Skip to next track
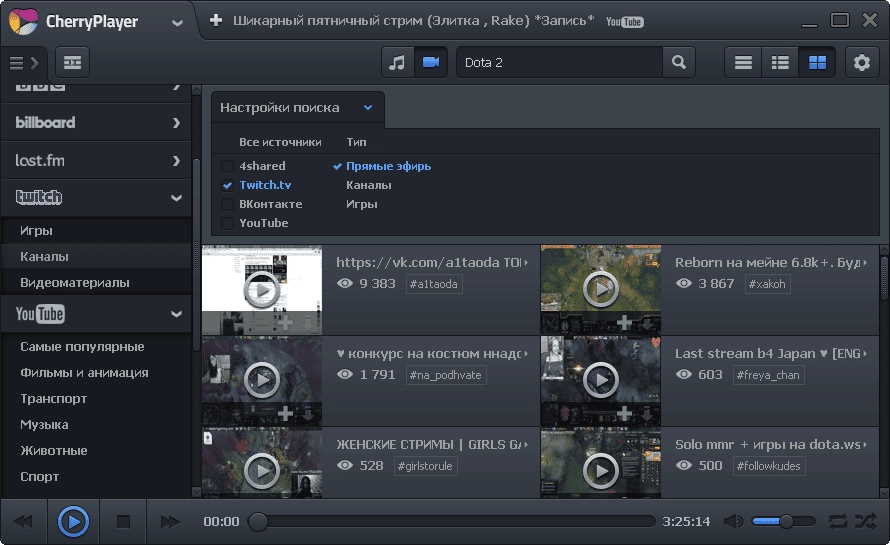This screenshot has height=545, width=890. click(170, 521)
